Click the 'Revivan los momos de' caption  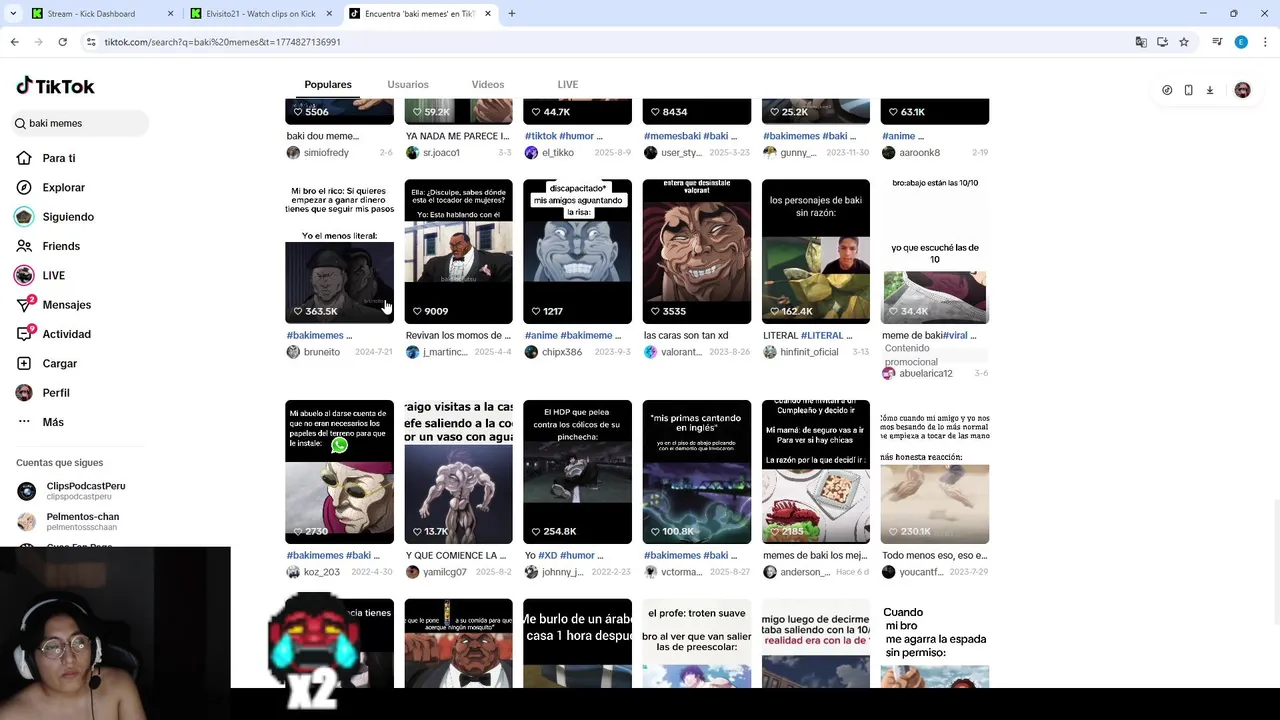[x=458, y=335]
